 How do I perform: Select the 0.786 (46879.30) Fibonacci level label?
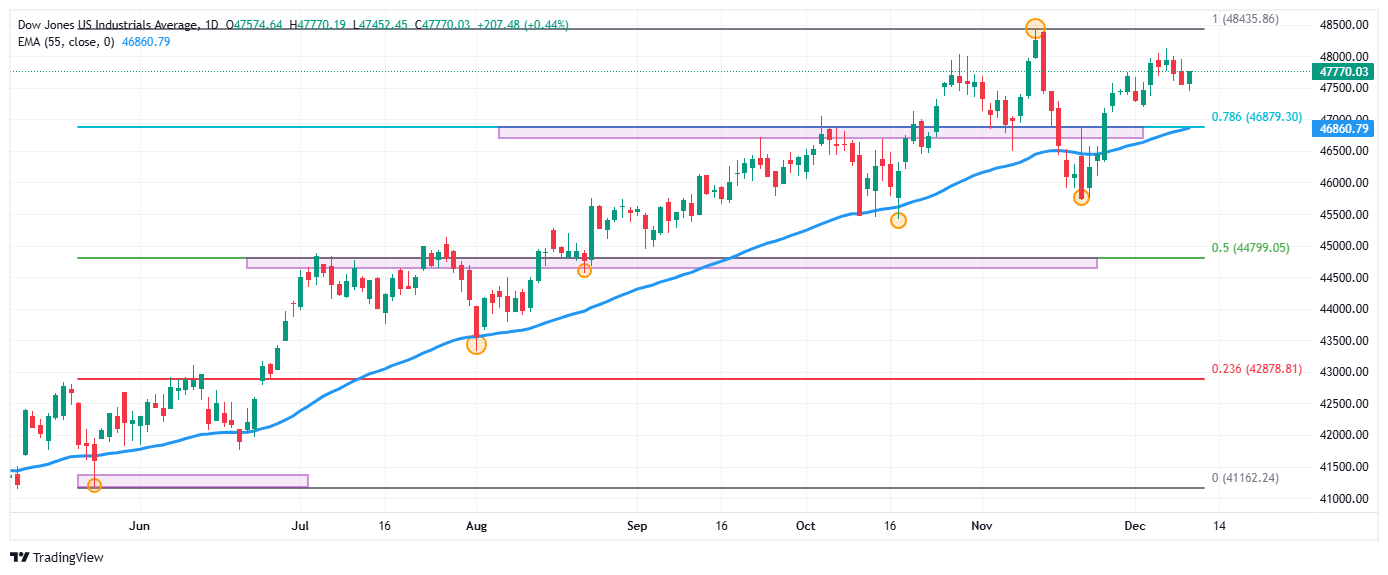tap(1256, 117)
